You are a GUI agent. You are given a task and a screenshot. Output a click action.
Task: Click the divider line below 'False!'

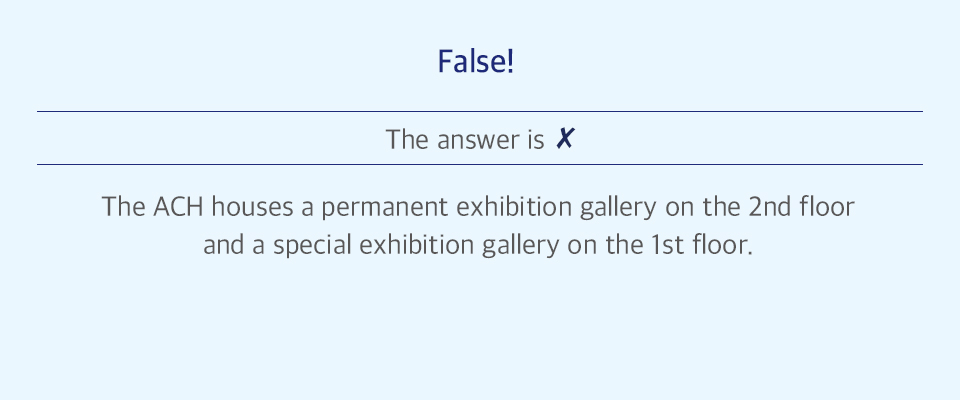pyautogui.click(x=479, y=111)
